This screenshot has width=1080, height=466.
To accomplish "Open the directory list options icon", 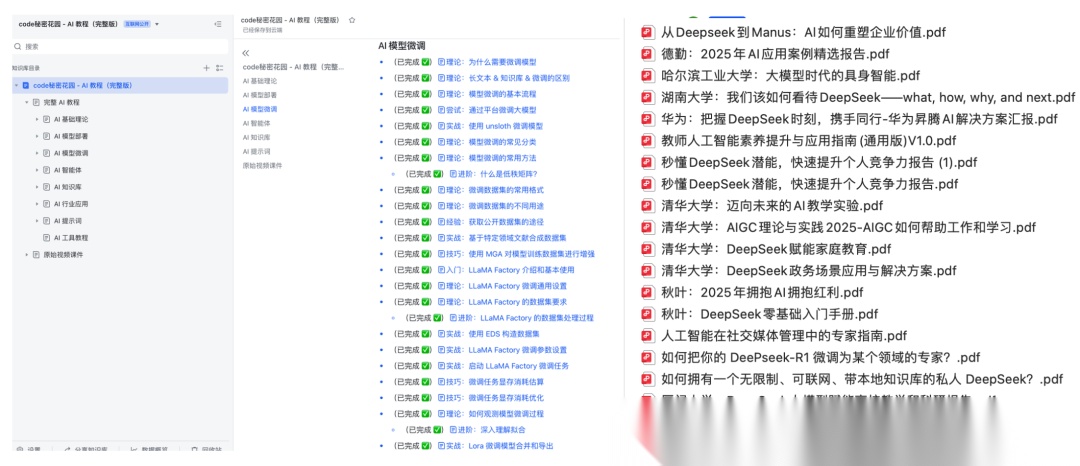I will (220, 67).
